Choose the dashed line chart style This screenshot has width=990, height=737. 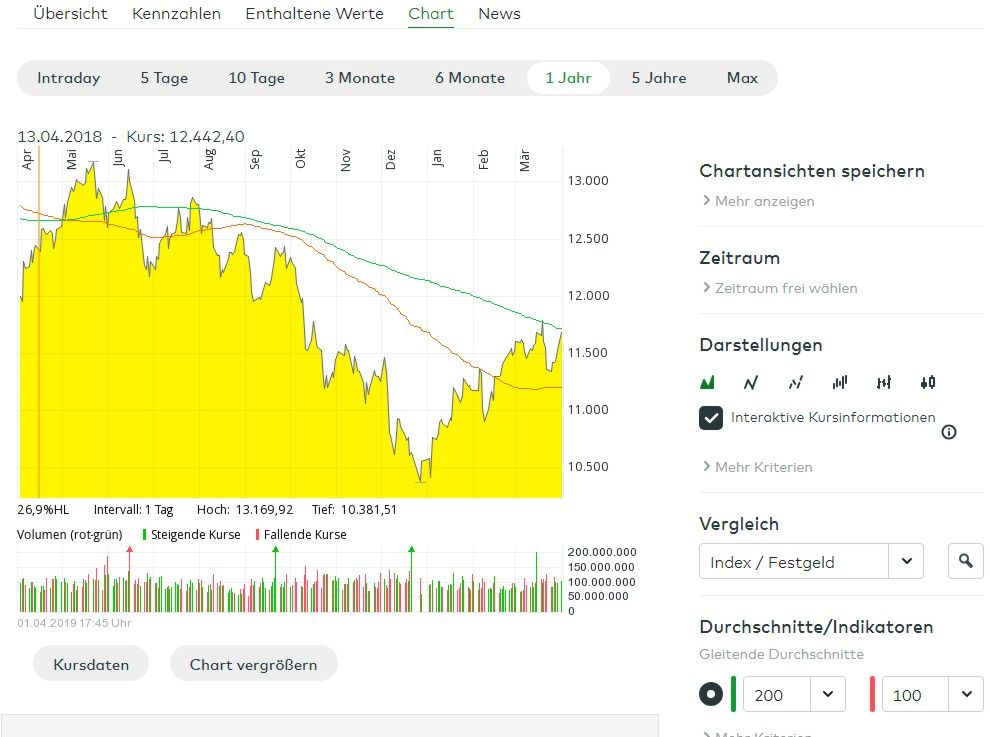pos(796,382)
